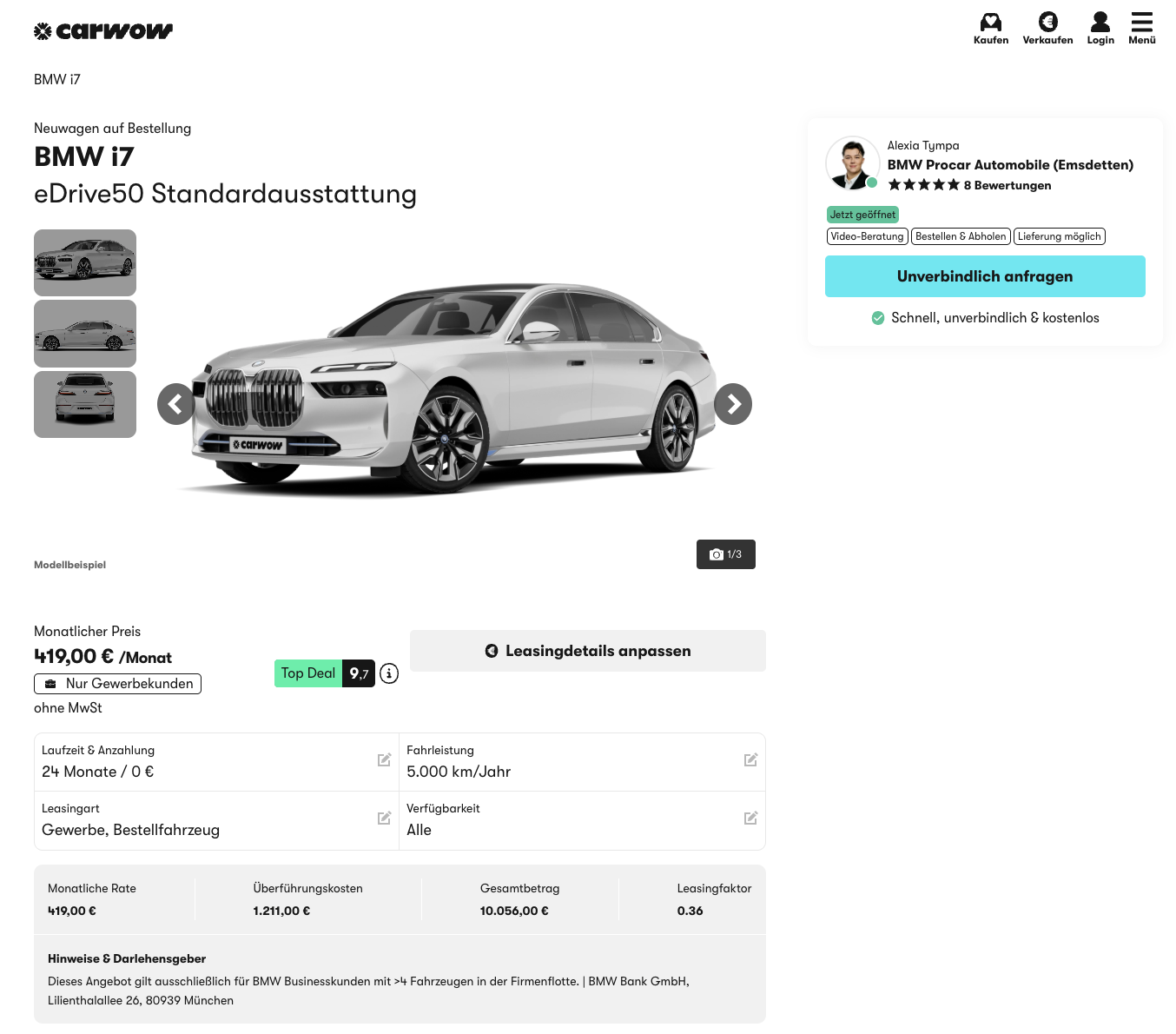Select the rear-view car thumbnail
Screen dimensions: 1176x1034
[x=85, y=404]
